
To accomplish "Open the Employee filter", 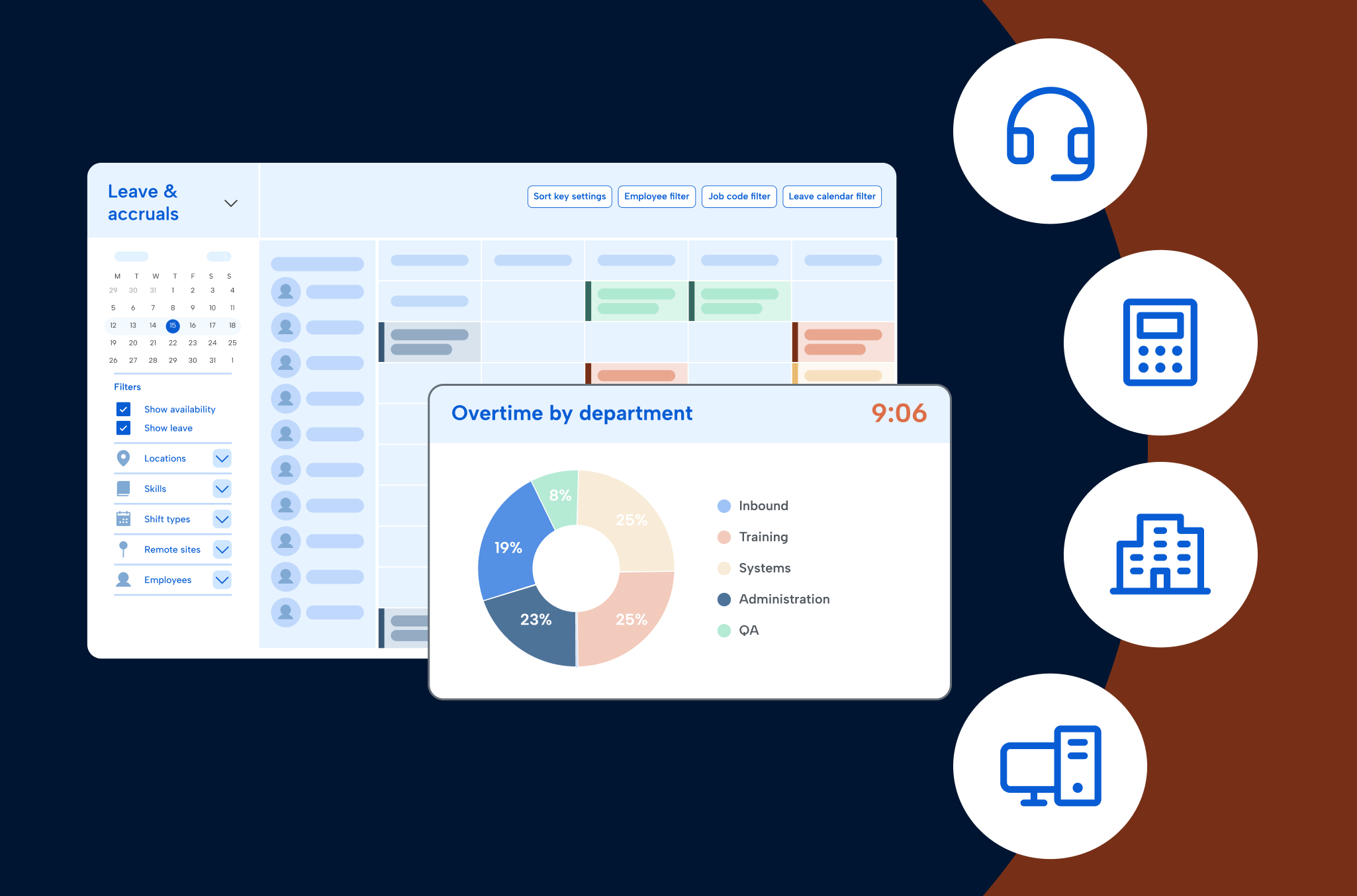I will click(657, 197).
